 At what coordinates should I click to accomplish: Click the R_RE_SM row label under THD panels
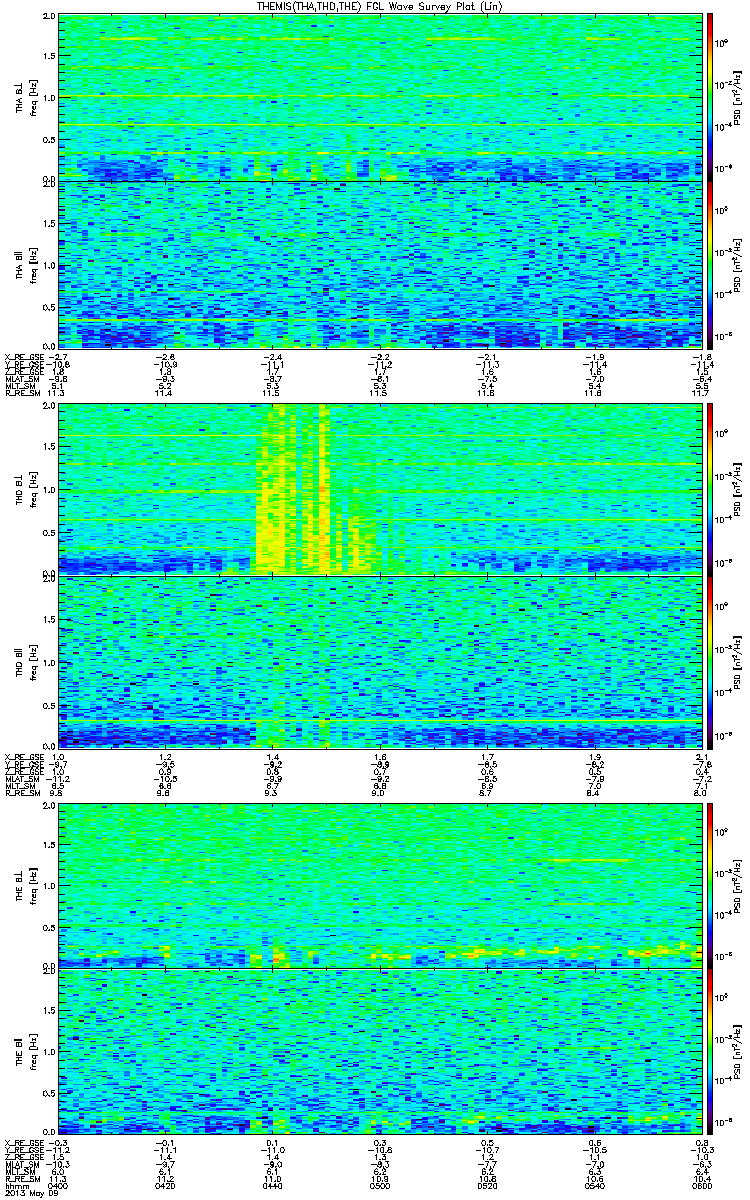pyautogui.click(x=21, y=794)
